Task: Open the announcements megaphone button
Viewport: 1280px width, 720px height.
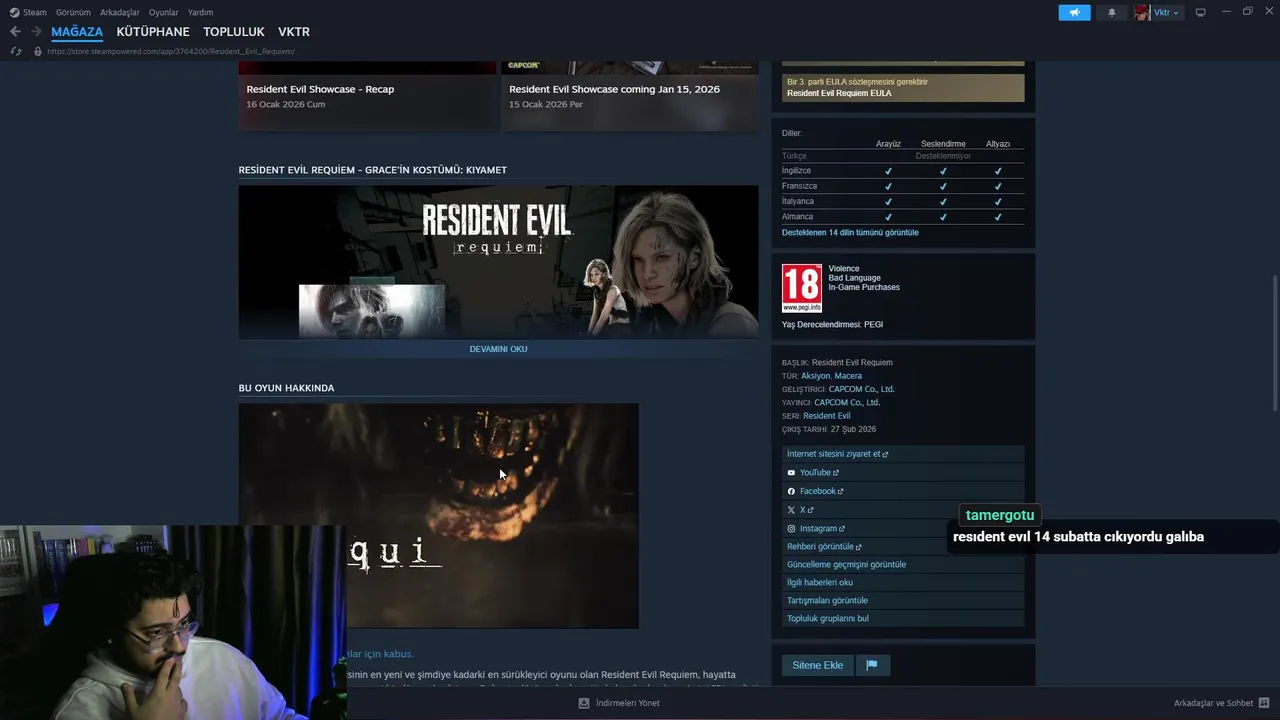Action: point(1074,12)
